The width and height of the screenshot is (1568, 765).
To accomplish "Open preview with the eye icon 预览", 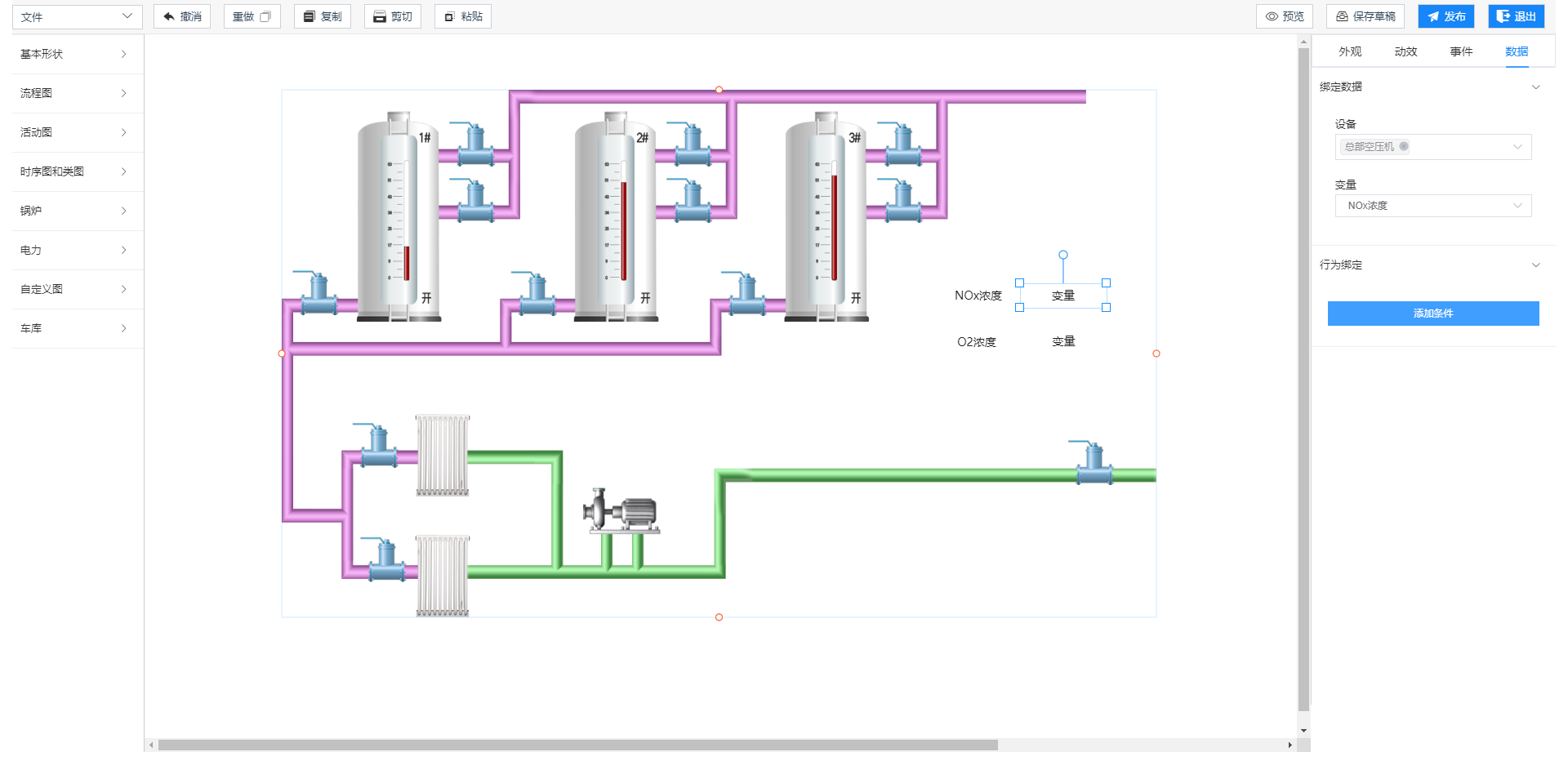I will pyautogui.click(x=1284, y=16).
